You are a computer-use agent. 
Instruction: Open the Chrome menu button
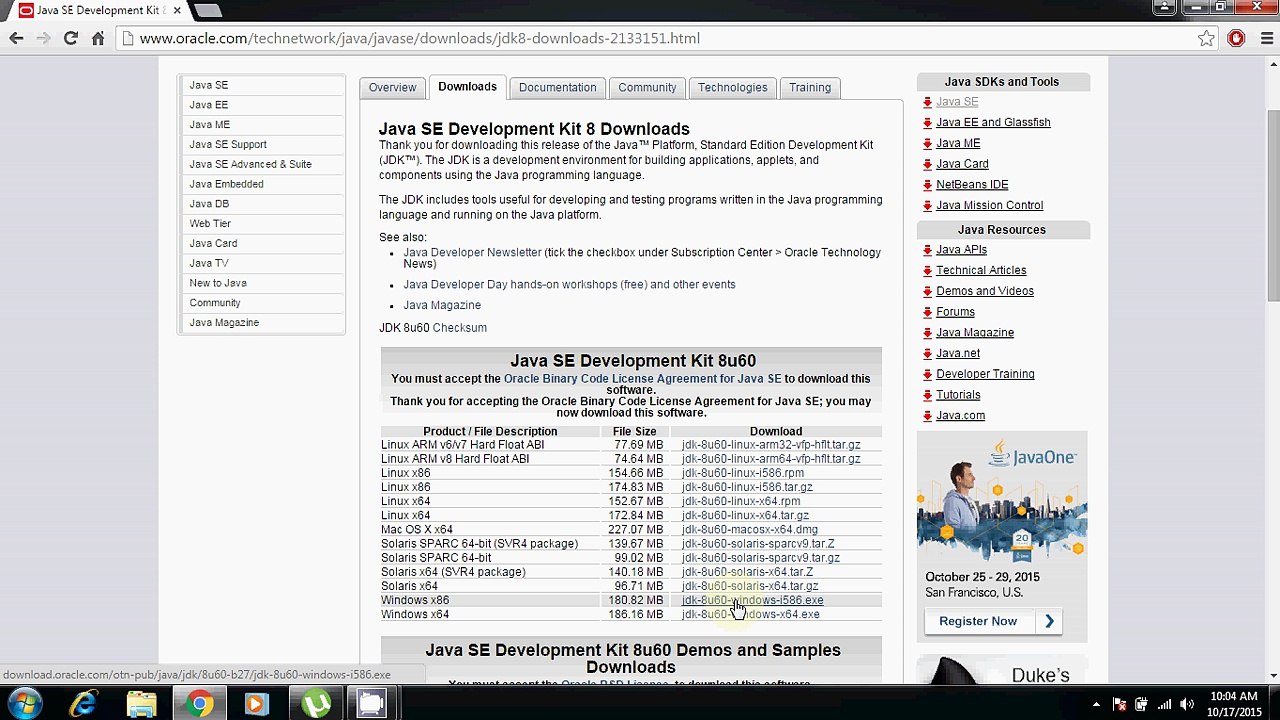pos(1265,38)
